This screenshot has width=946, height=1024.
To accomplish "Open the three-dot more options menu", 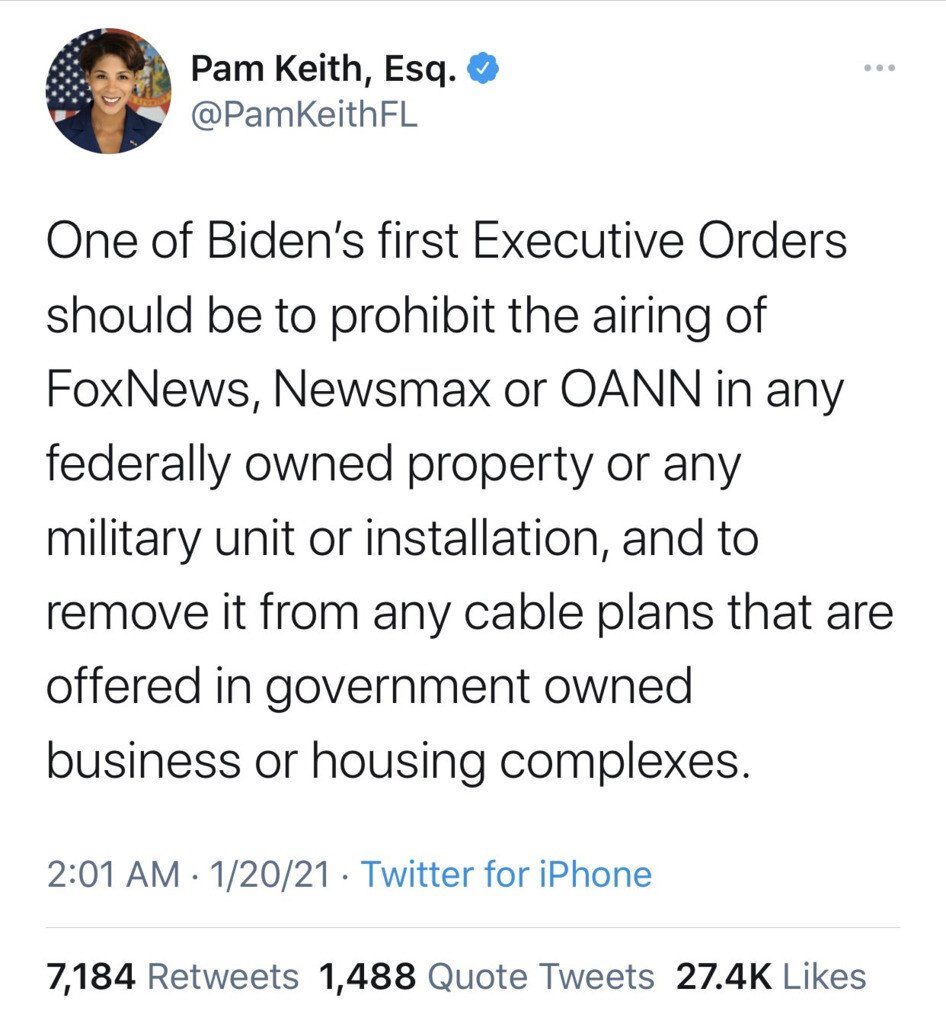I will tap(878, 68).
